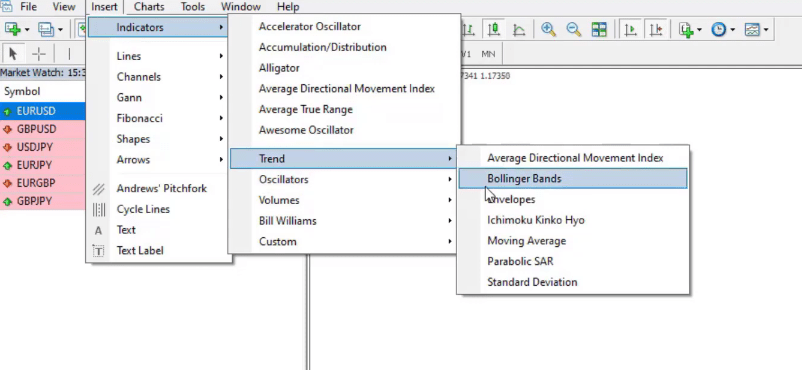Select GBPUSD in Market Watch
Screen dimensions: 802x370
point(42,129)
